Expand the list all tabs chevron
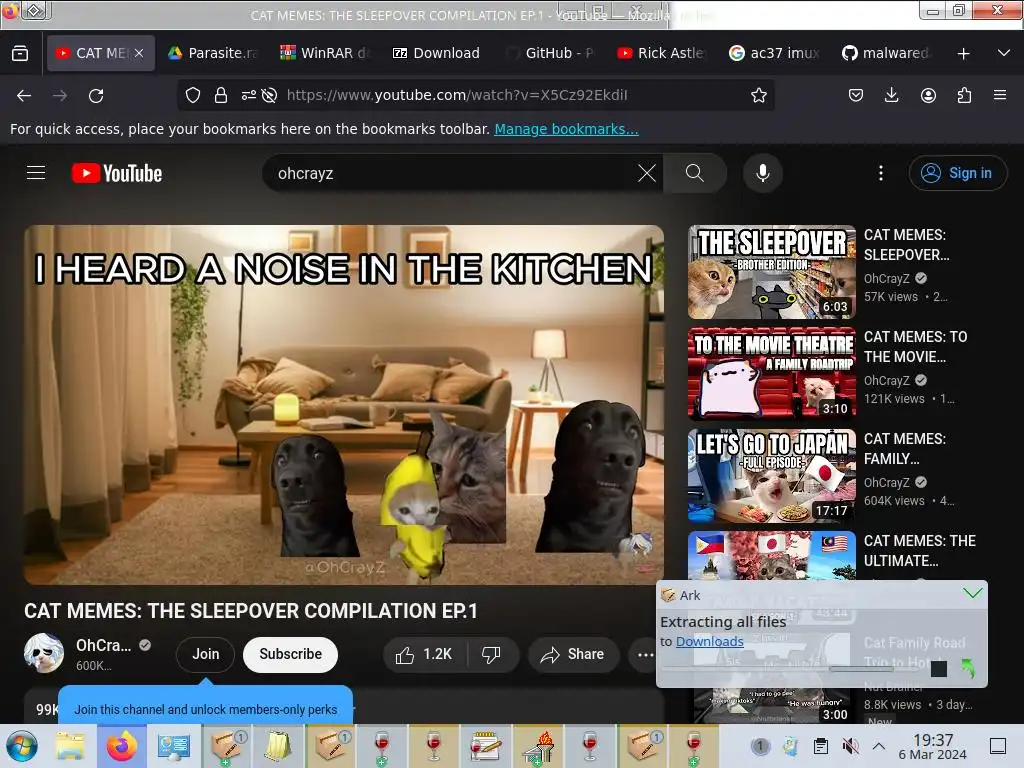 pos(1004,53)
